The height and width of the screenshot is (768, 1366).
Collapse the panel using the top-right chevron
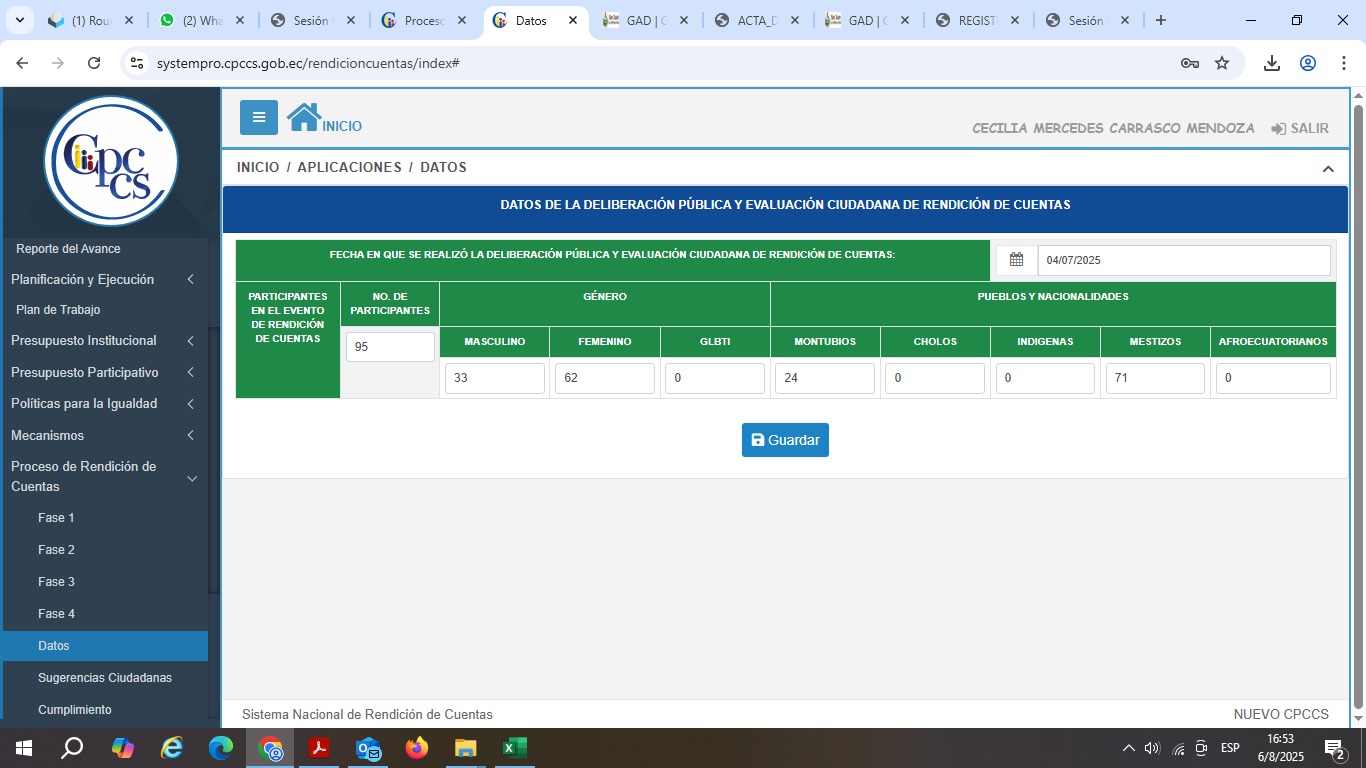[x=1328, y=169]
